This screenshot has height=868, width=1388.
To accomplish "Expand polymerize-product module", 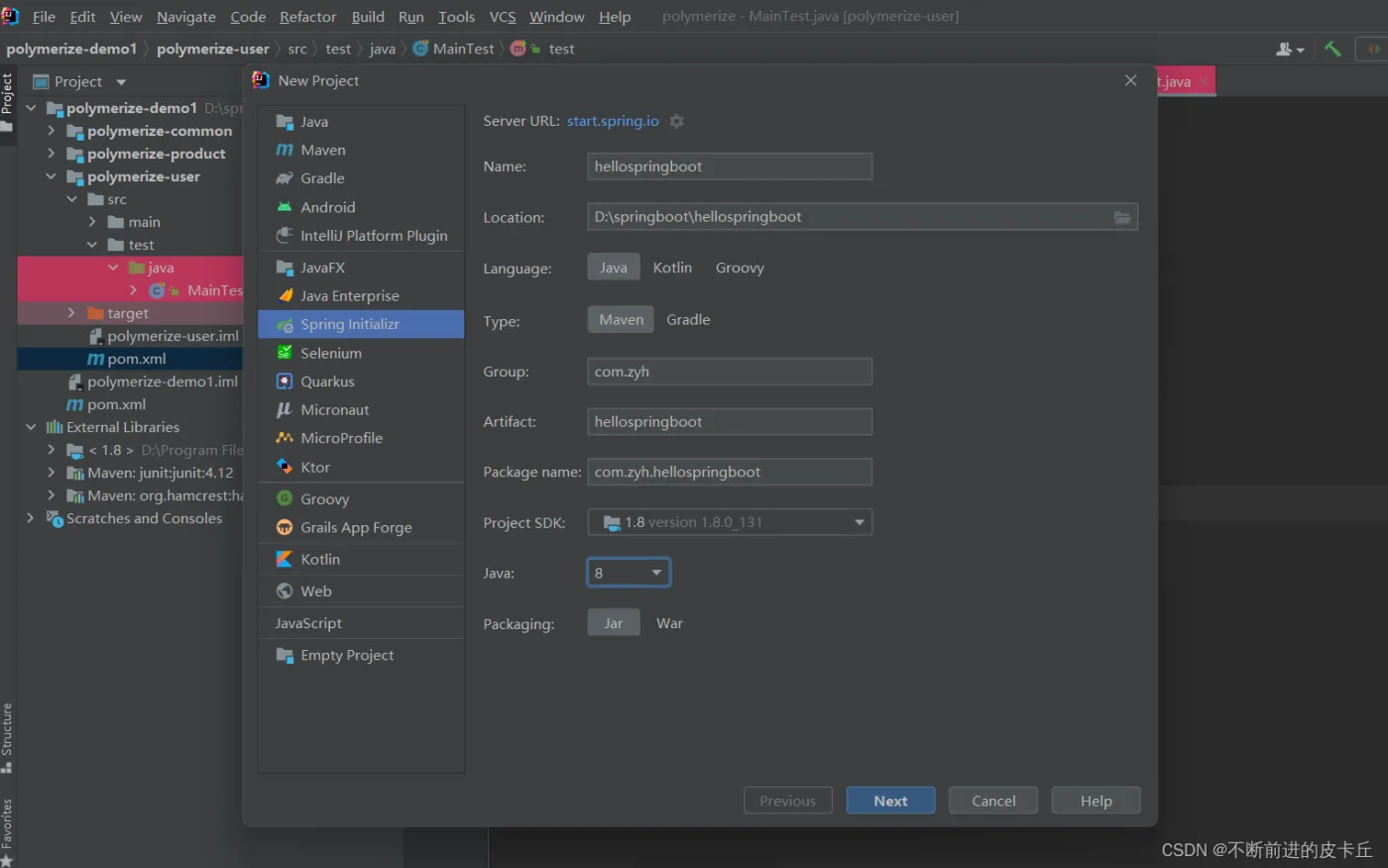I will coord(52,154).
